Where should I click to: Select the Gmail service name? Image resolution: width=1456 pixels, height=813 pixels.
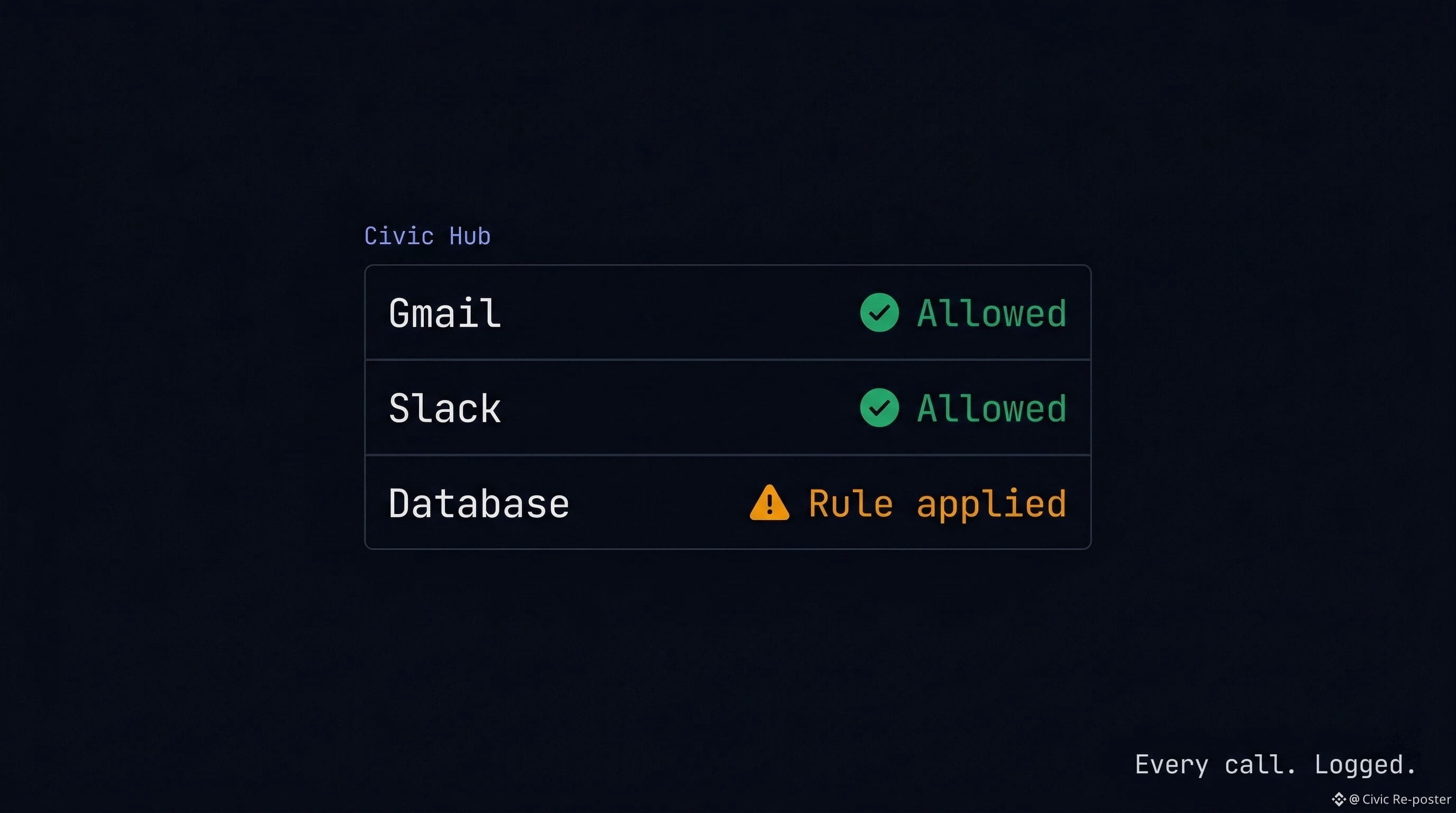(x=445, y=313)
